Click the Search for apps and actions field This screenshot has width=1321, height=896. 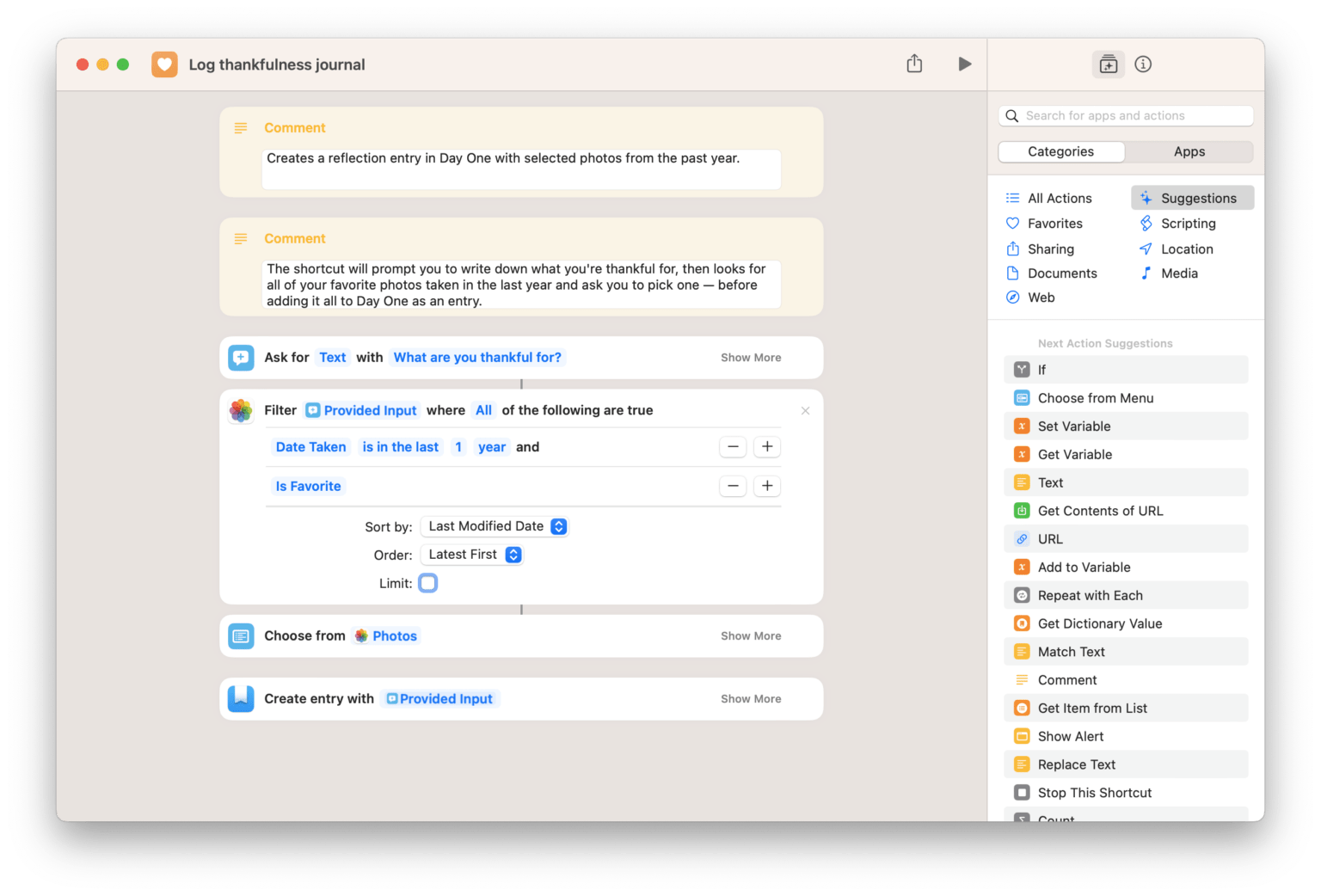1127,116
